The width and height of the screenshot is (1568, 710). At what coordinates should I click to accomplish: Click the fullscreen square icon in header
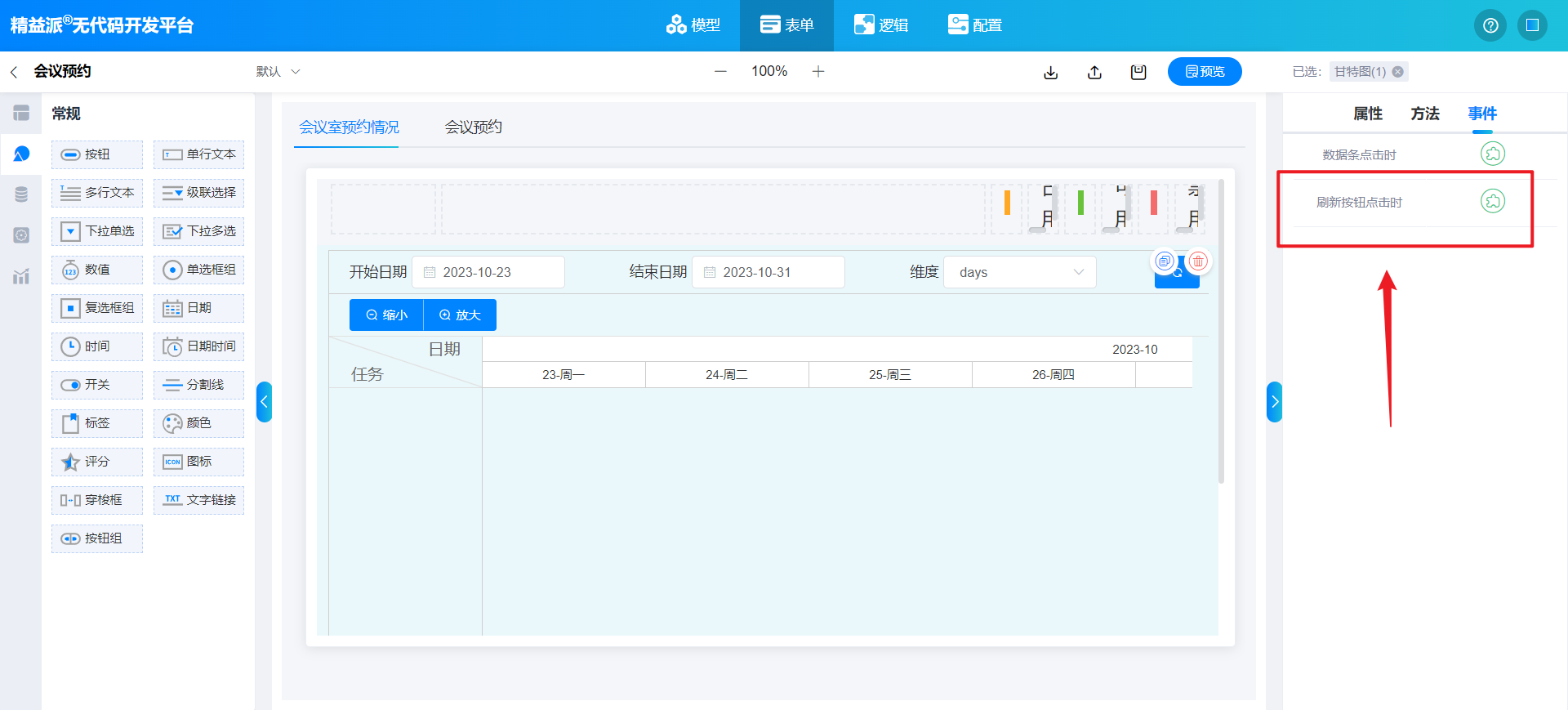[1532, 25]
